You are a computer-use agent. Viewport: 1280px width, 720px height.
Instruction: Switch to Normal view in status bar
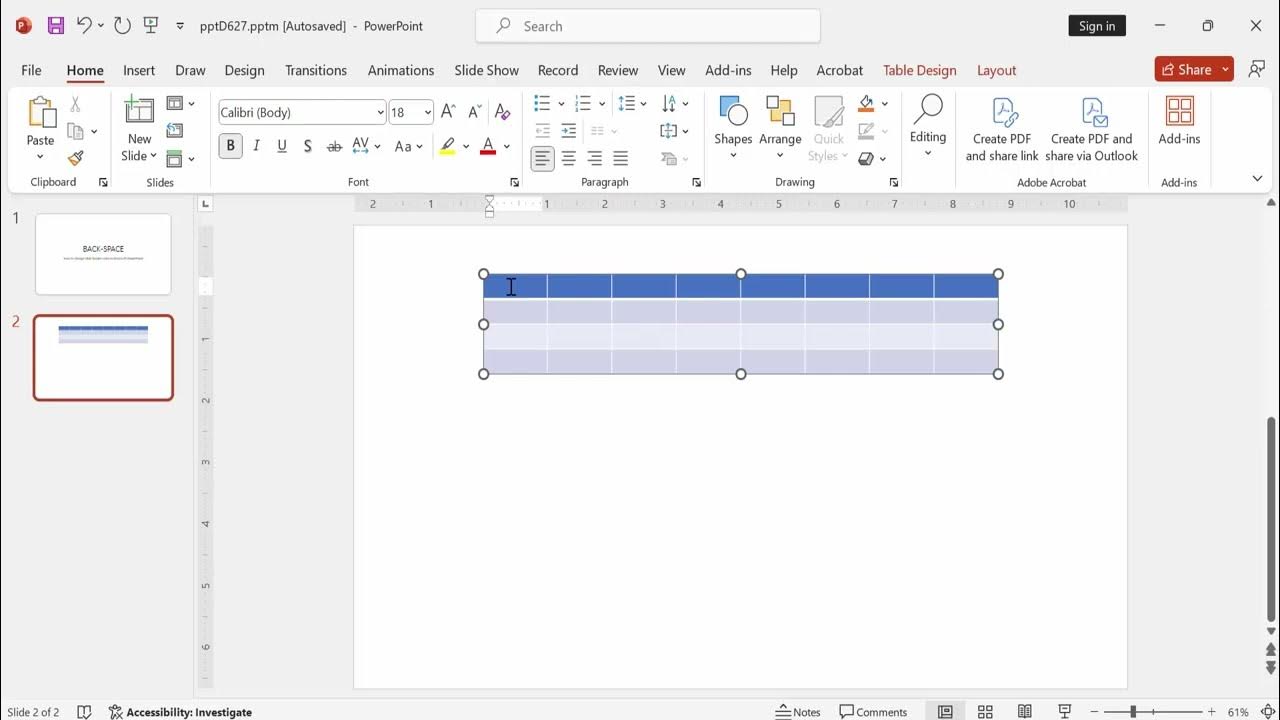(945, 712)
